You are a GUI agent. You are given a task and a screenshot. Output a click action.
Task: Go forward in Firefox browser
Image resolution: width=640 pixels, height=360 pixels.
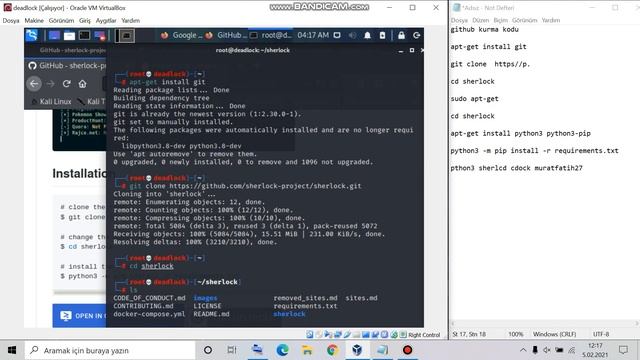[x=50, y=84]
